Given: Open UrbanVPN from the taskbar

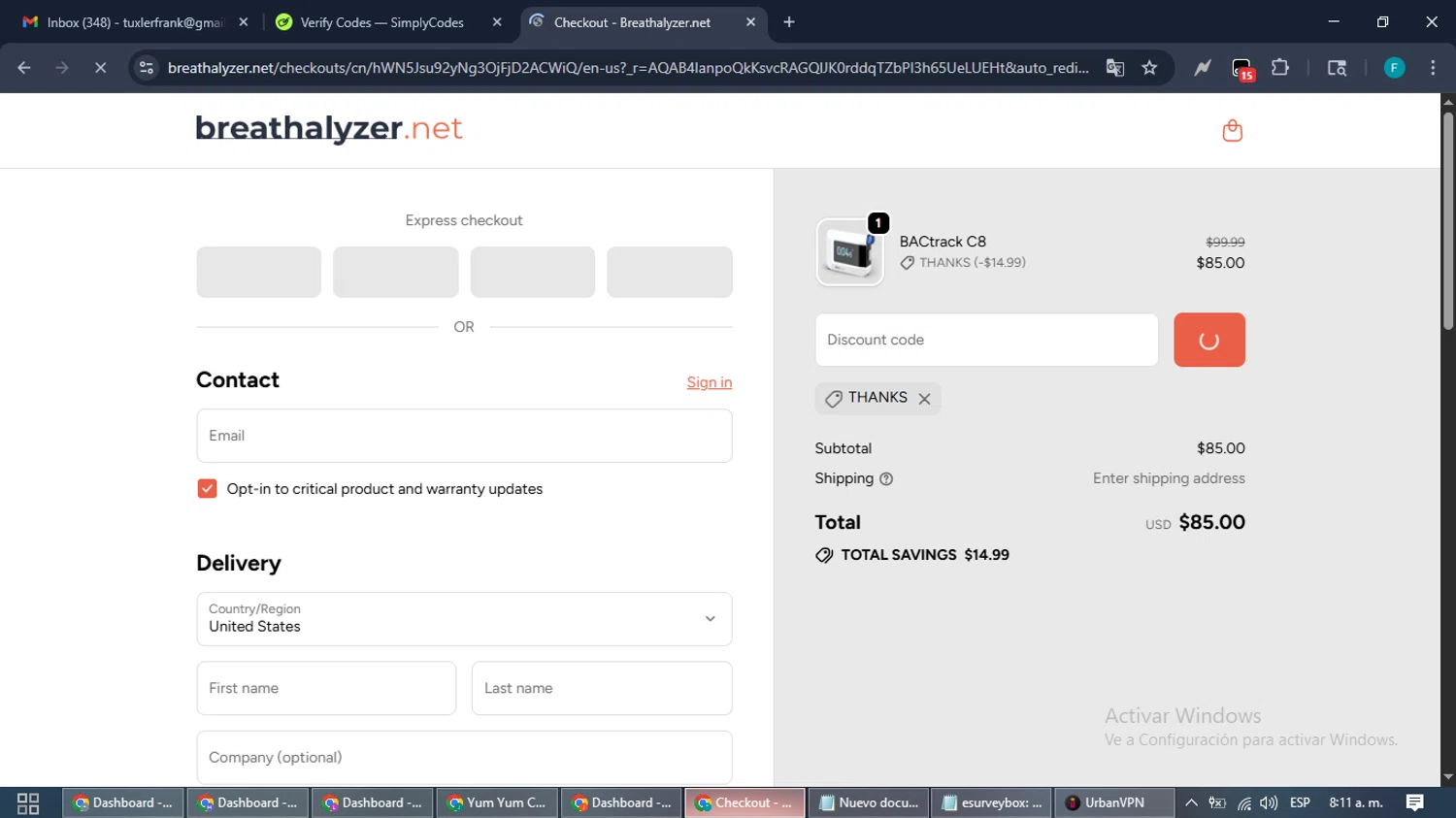Looking at the screenshot, I should click(1114, 802).
